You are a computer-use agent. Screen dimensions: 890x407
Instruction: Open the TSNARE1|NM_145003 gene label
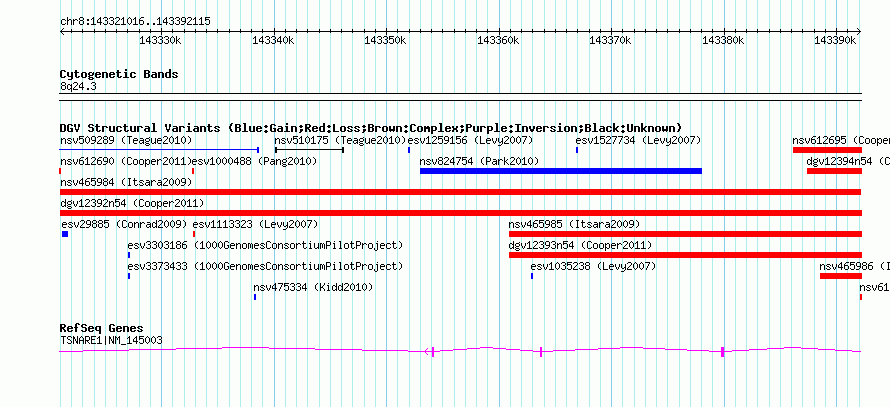pos(111,341)
